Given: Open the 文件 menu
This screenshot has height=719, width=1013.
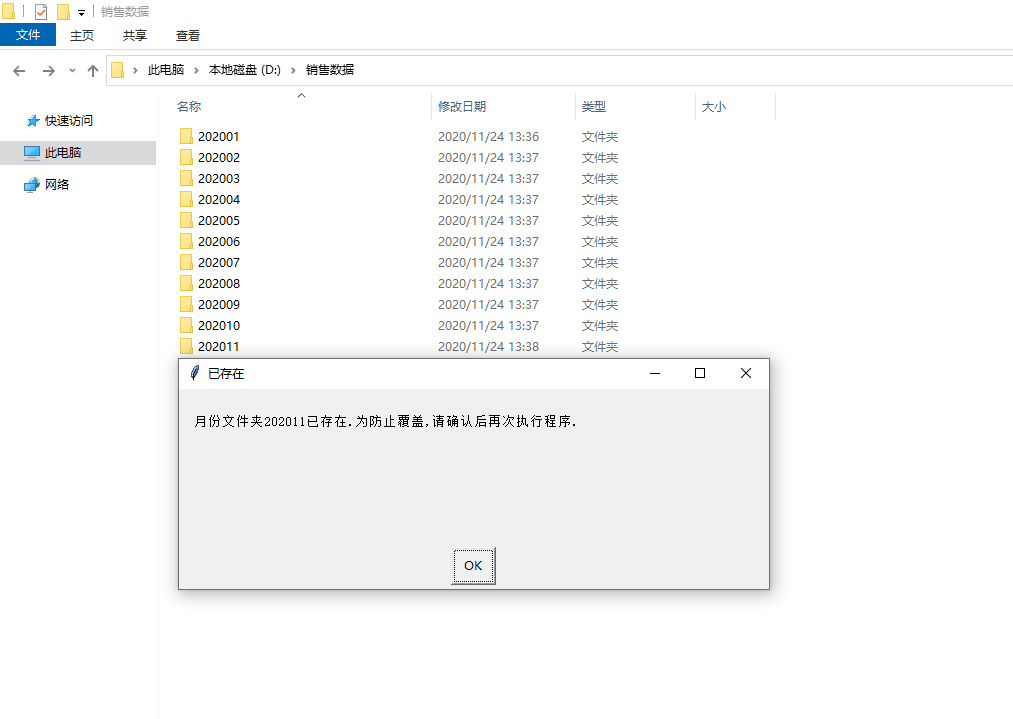Looking at the screenshot, I should (28, 34).
